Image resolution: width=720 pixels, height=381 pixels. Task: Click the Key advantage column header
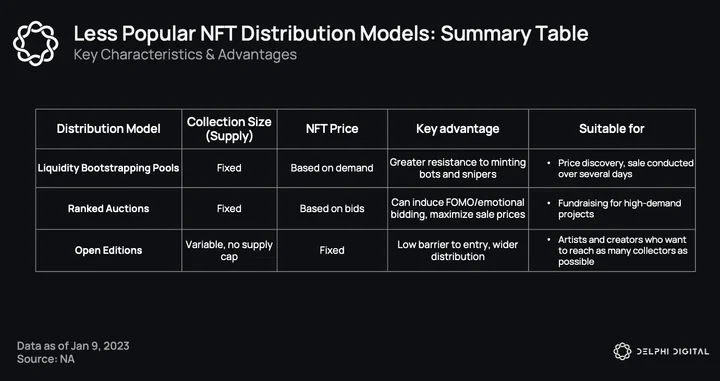(x=458, y=129)
